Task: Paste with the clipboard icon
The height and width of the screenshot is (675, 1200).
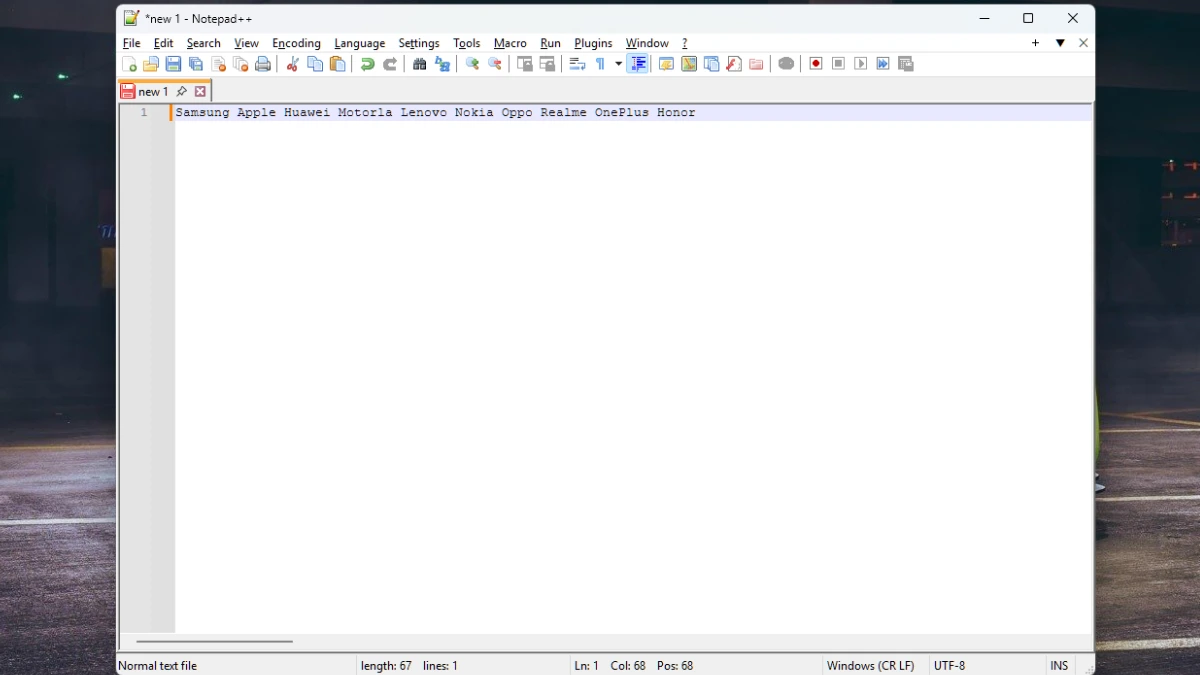Action: pyautogui.click(x=337, y=64)
